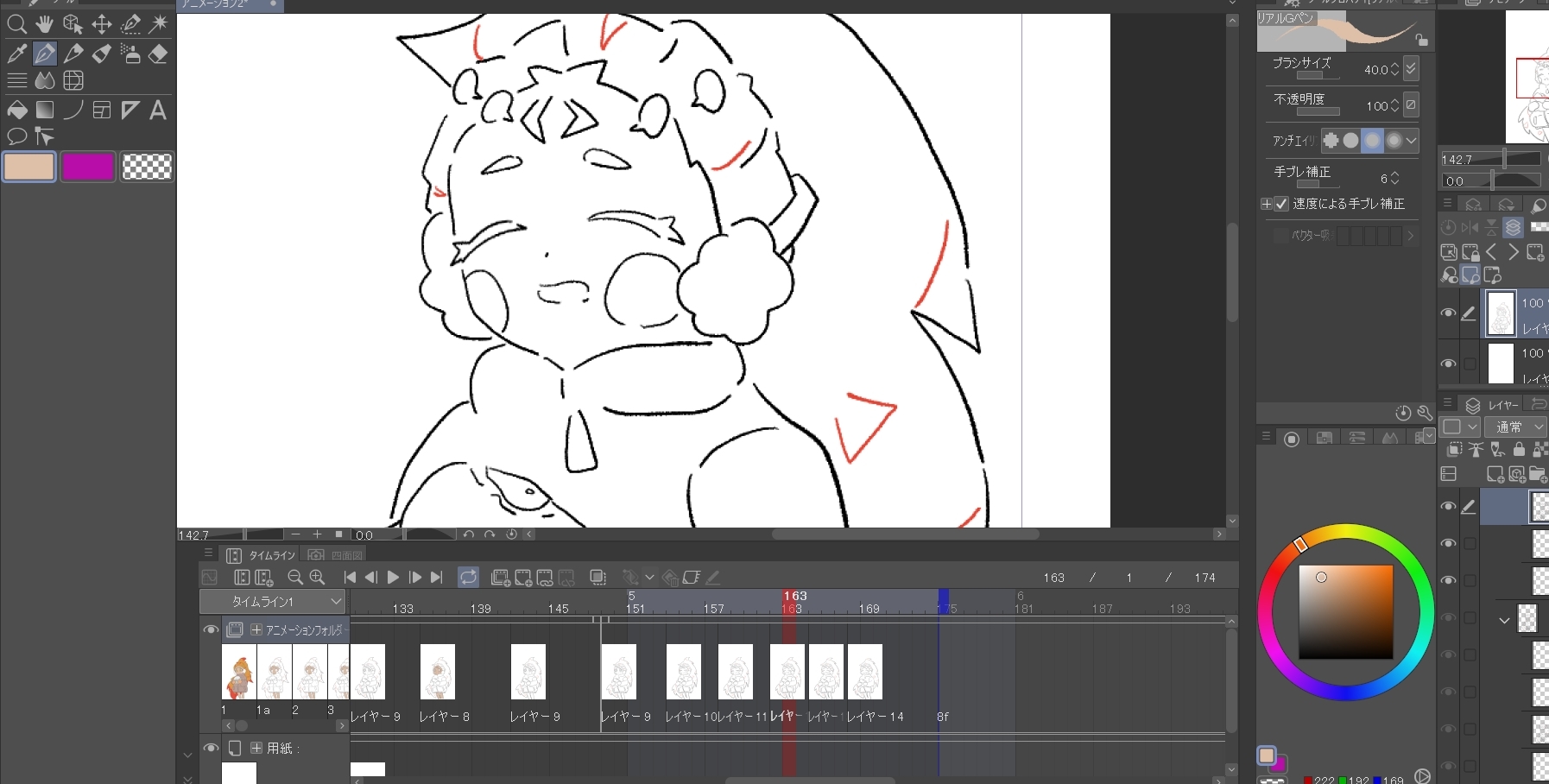Uncheck the 速度による手ブレ補正 checkbox
The image size is (1549, 784).
point(1281,205)
